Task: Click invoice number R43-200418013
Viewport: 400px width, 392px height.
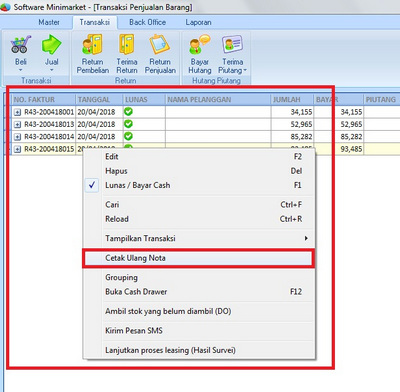Action: (49, 124)
